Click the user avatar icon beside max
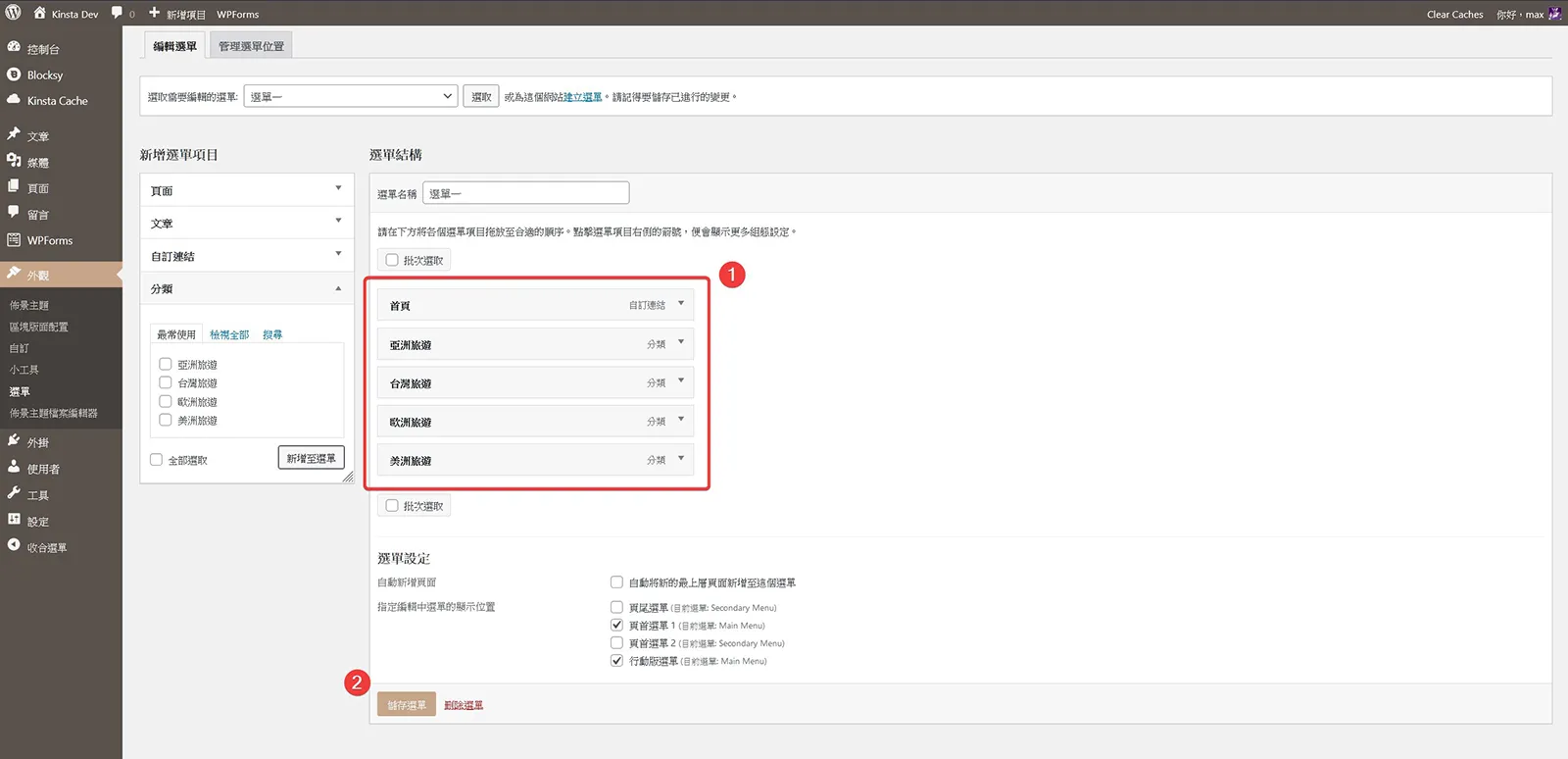 pyautogui.click(x=1554, y=13)
